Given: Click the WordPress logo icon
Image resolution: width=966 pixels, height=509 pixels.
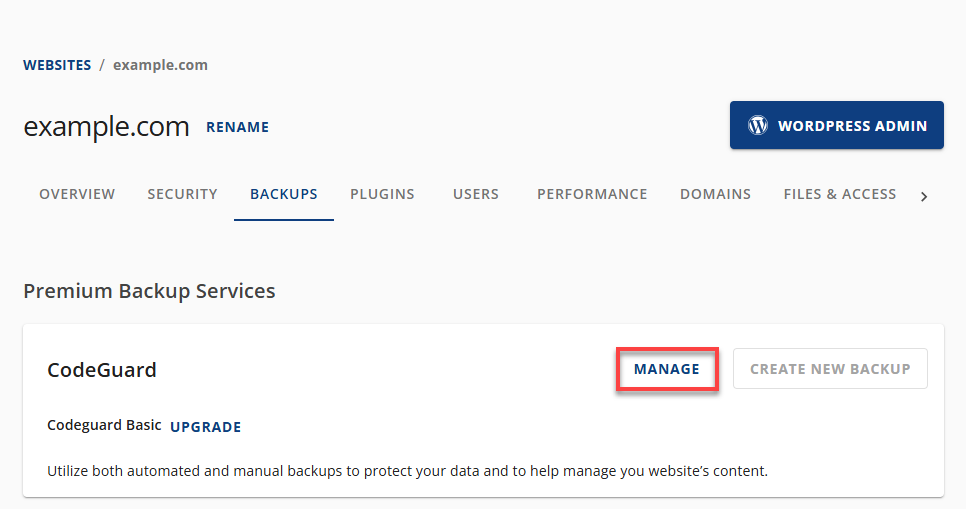Looking at the screenshot, I should tap(758, 125).
